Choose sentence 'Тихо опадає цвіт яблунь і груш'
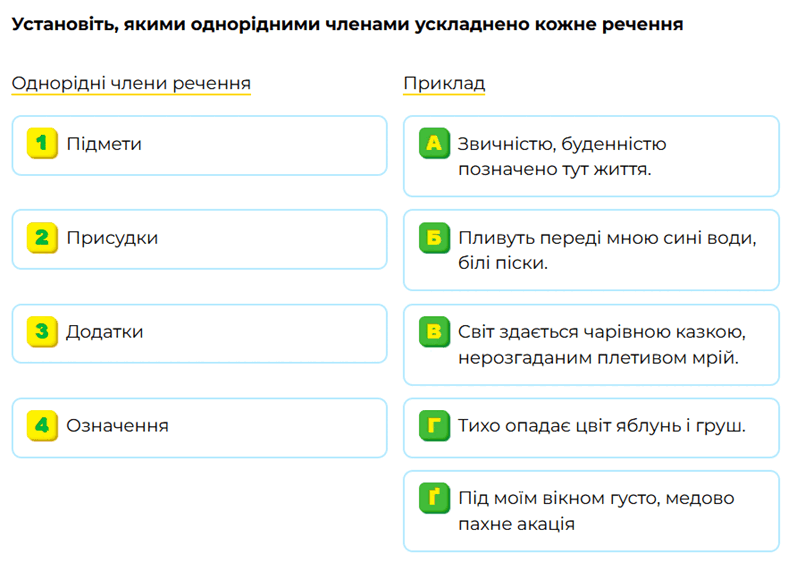 click(x=591, y=427)
